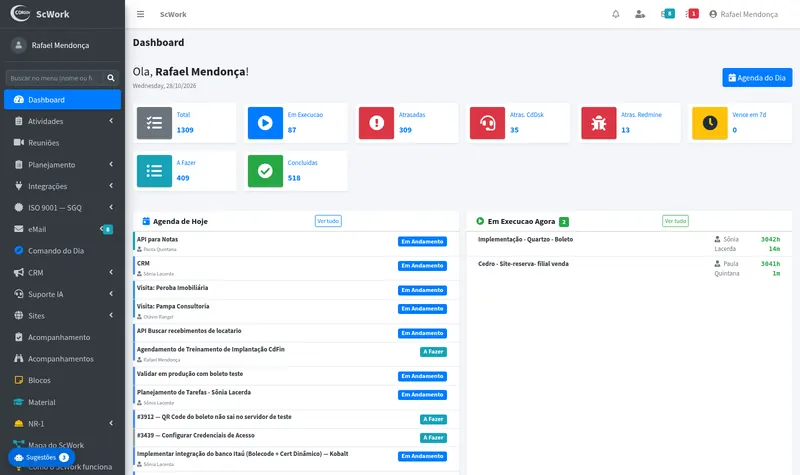Toggle the sidebar with the hamburger icon
Image resolution: width=800 pixels, height=475 pixels.
click(x=140, y=14)
